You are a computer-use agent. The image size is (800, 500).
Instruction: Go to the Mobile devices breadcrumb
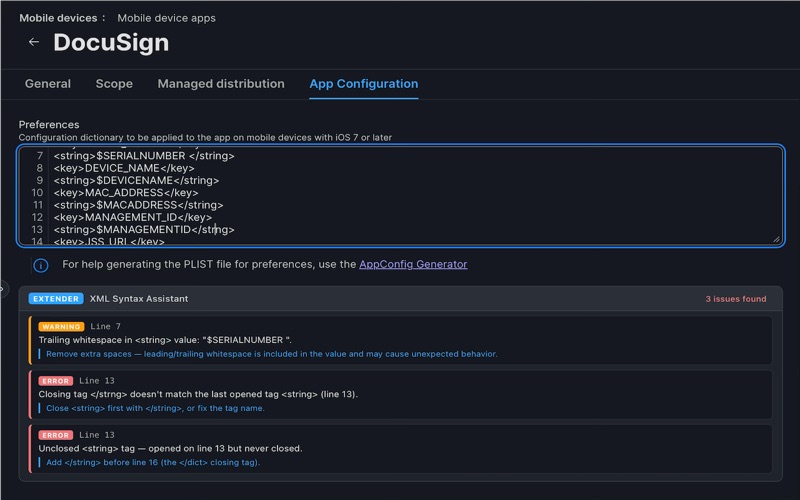point(59,18)
